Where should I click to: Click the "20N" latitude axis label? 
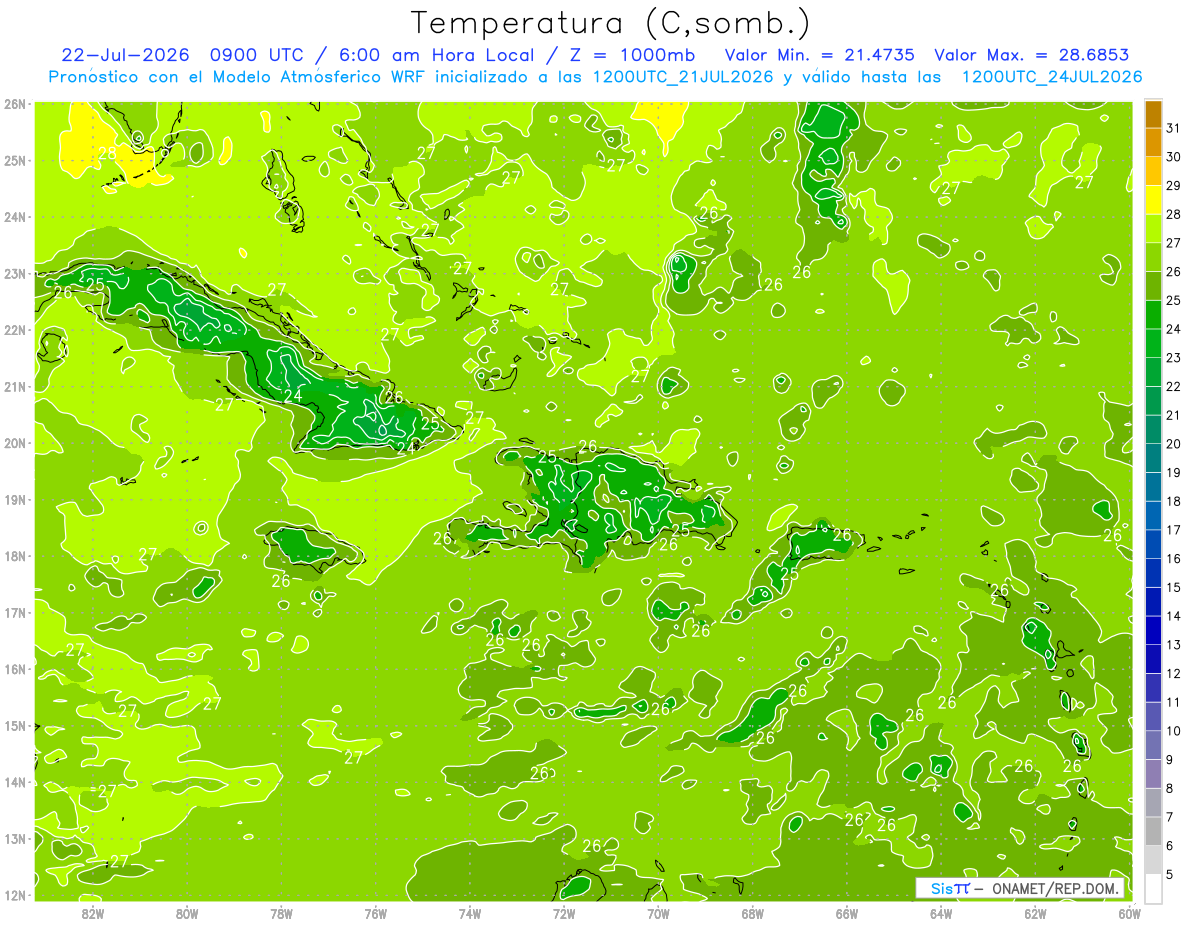(x=15, y=443)
